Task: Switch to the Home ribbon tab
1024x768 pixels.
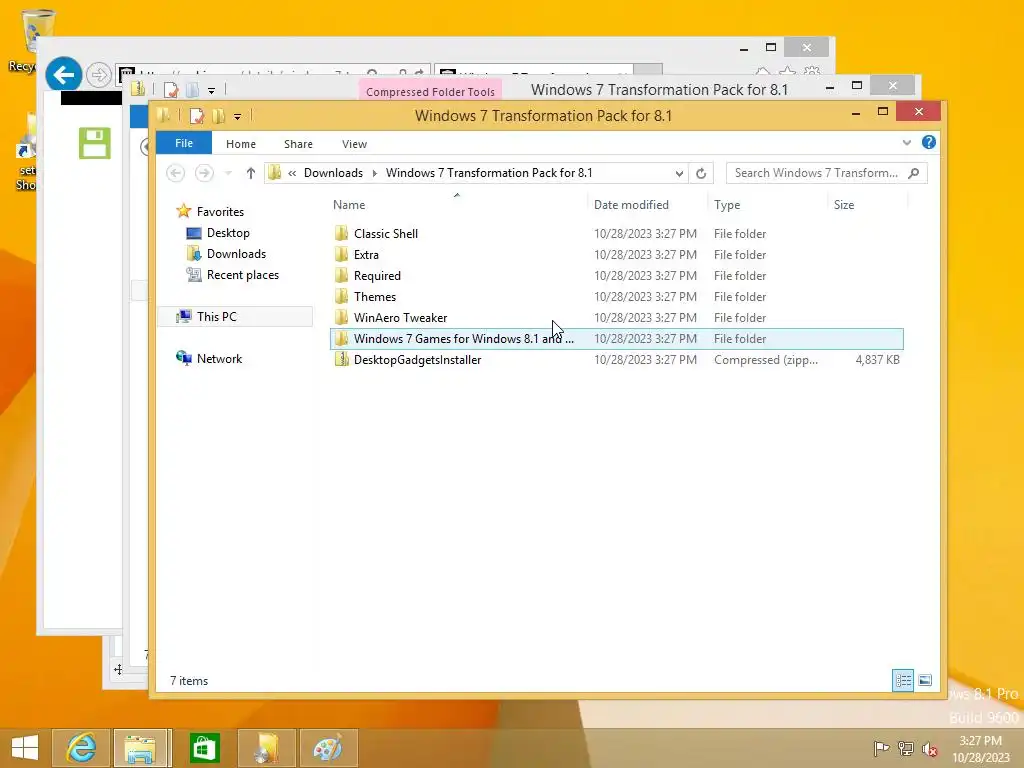Action: pyautogui.click(x=240, y=144)
